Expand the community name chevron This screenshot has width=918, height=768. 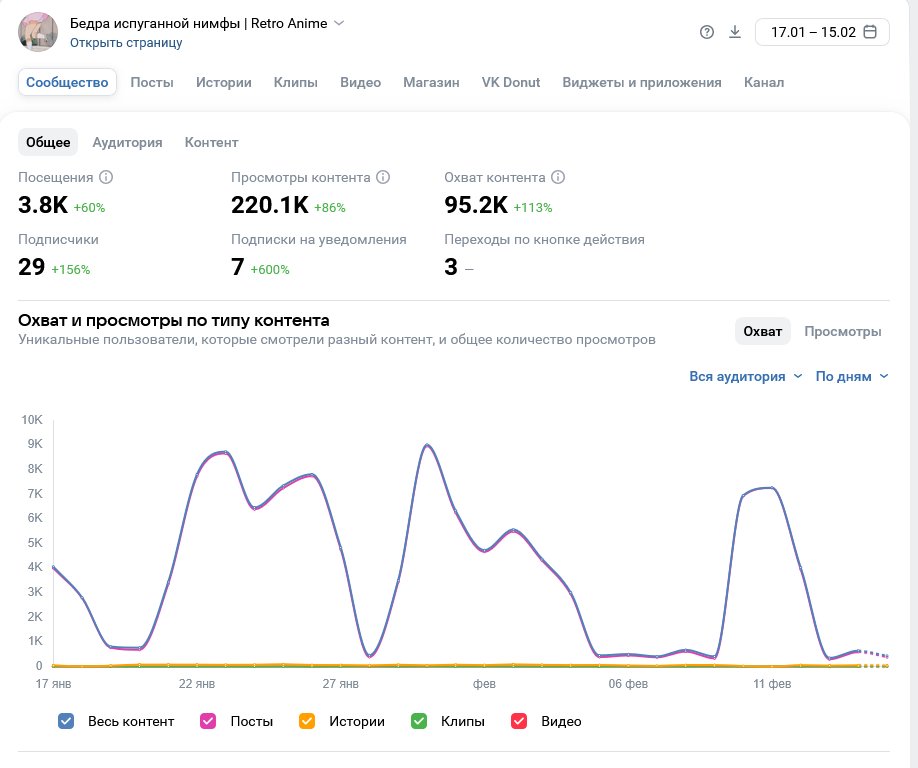point(339,23)
